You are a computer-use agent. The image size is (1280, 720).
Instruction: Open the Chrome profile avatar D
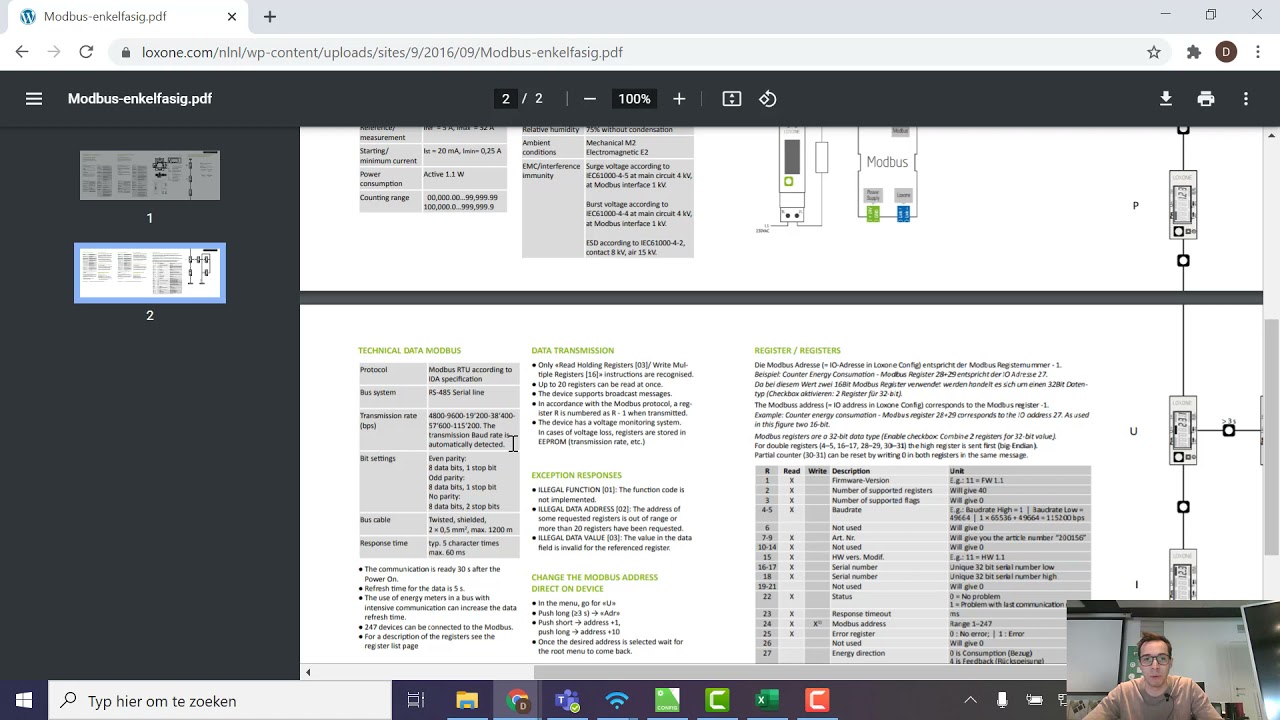(x=1226, y=52)
